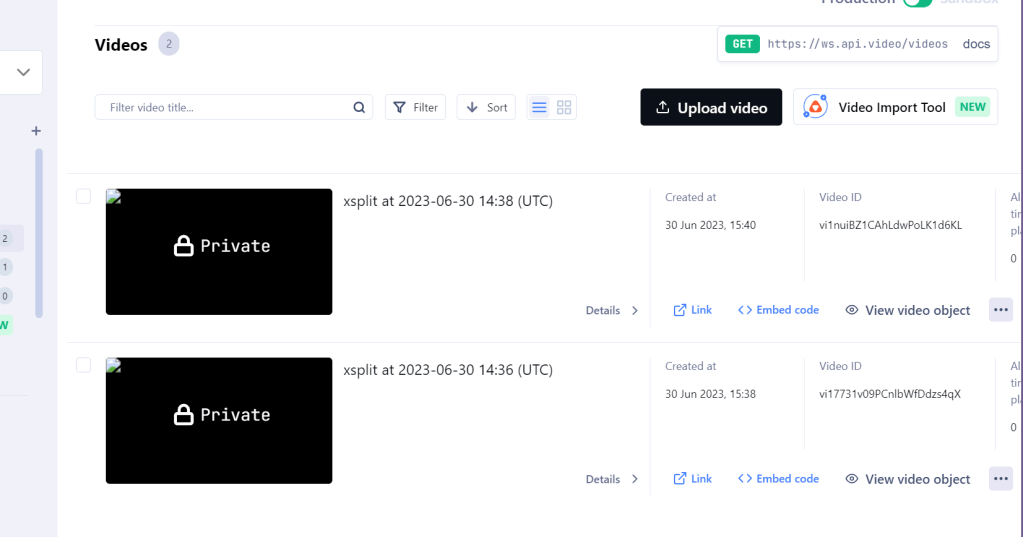This screenshot has width=1023, height=537.
Task: Select checkbox for xsplit 14:36 video
Action: pos(84,365)
